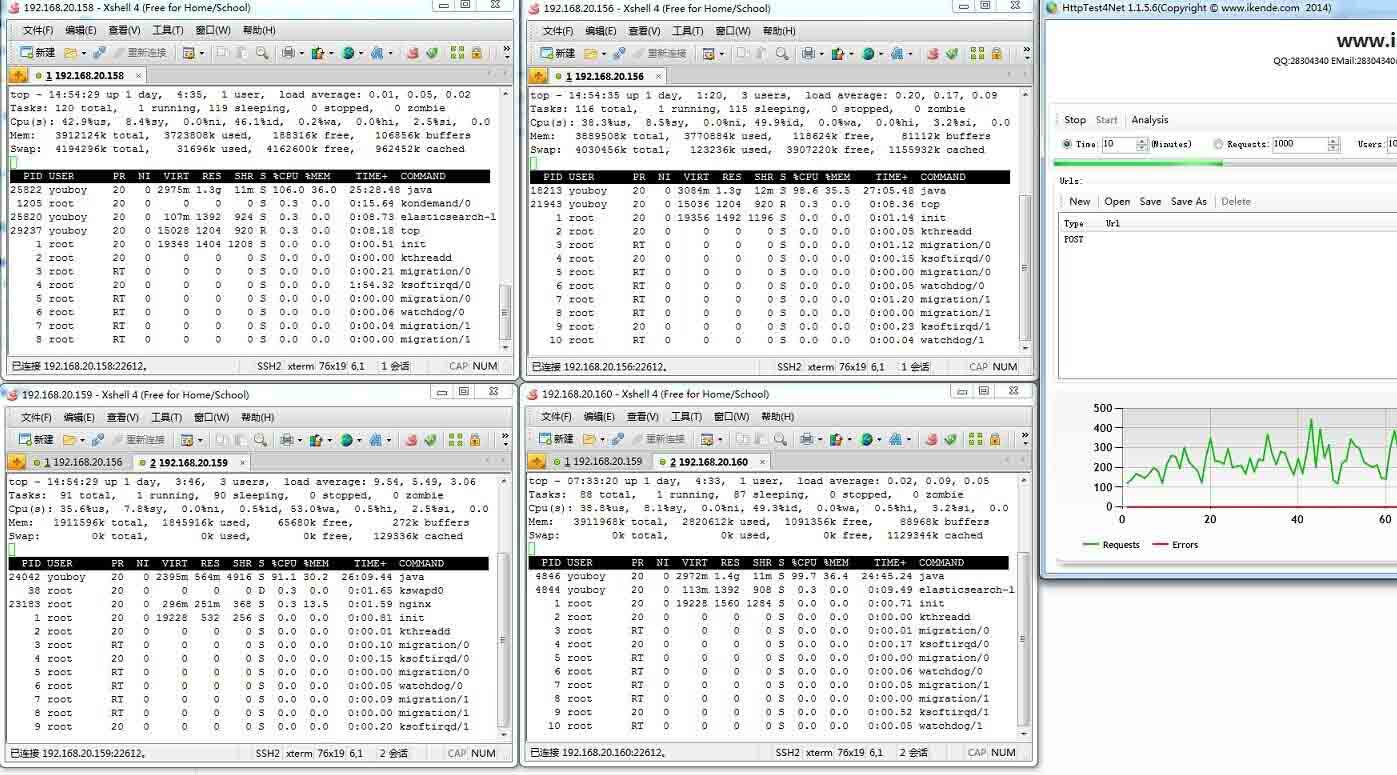
Task: Click the orange new-tab icon in 192.168.20.160 window
Action: click(x=538, y=462)
